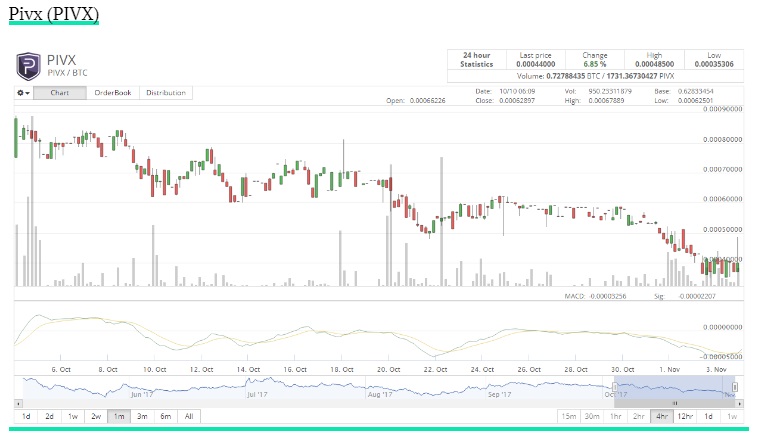The width and height of the screenshot is (757, 446).
Task: Click Sep '17 in the navigator overview
Action: click(499, 394)
